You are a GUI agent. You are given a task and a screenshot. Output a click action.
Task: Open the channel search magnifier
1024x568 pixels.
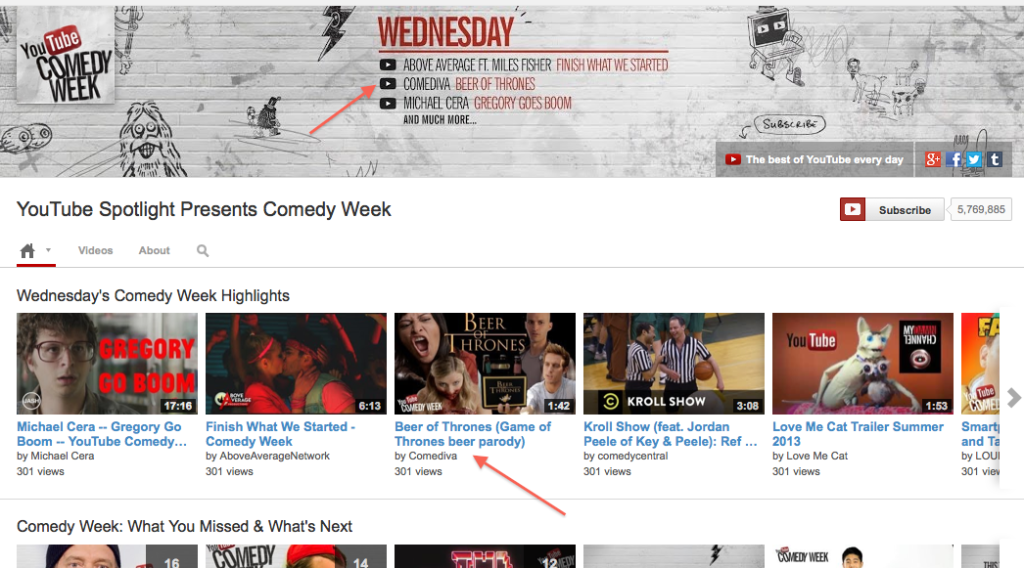pyautogui.click(x=202, y=251)
